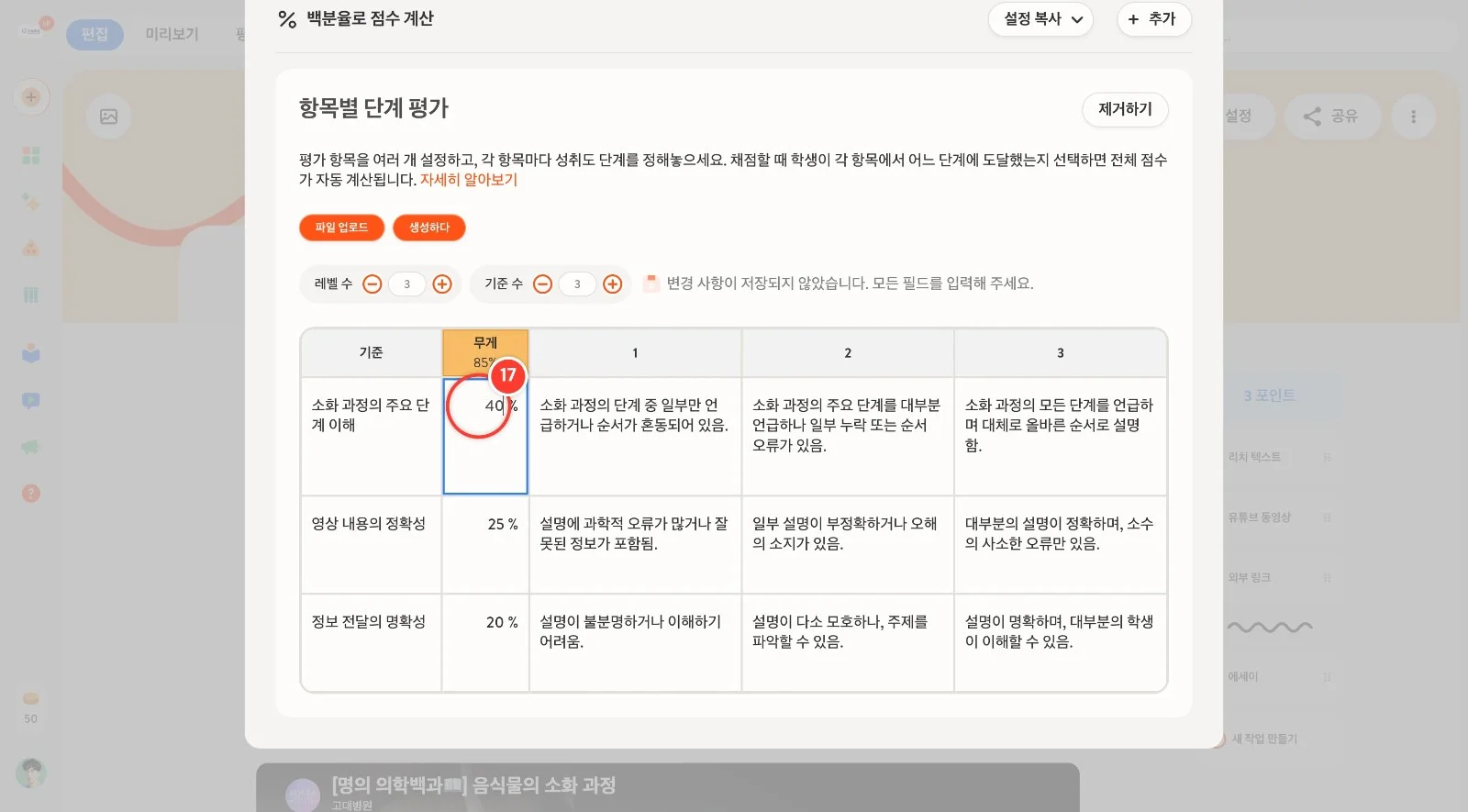Screen dimensions: 1468x812
Task: Select the 정보 전달의 명확성 criterion cell
Action: tap(372, 642)
